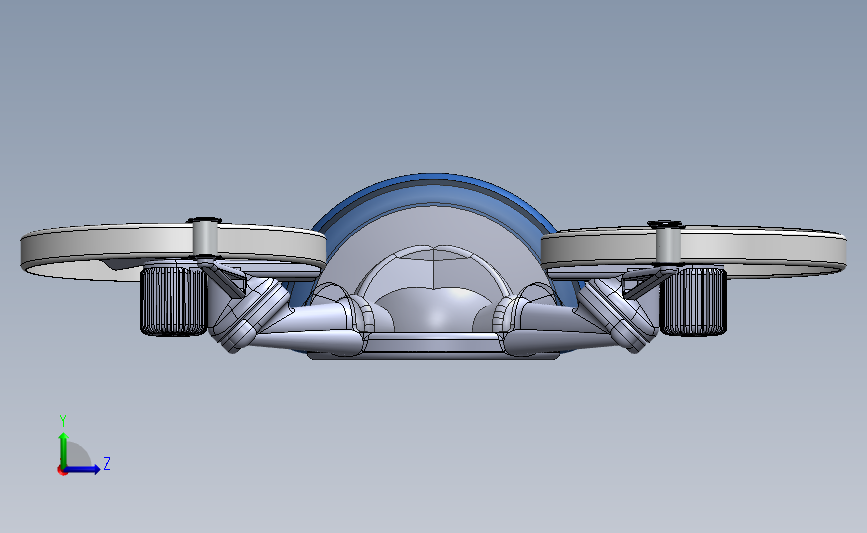Pick the right knurled motor cylinder
The width and height of the screenshot is (867, 533).
coord(692,301)
